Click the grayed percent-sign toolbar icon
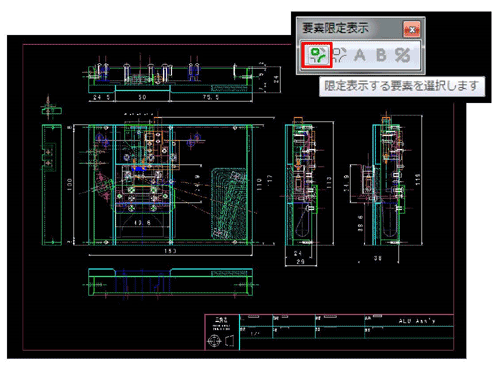Screen dimensions: 500x368 [402, 55]
